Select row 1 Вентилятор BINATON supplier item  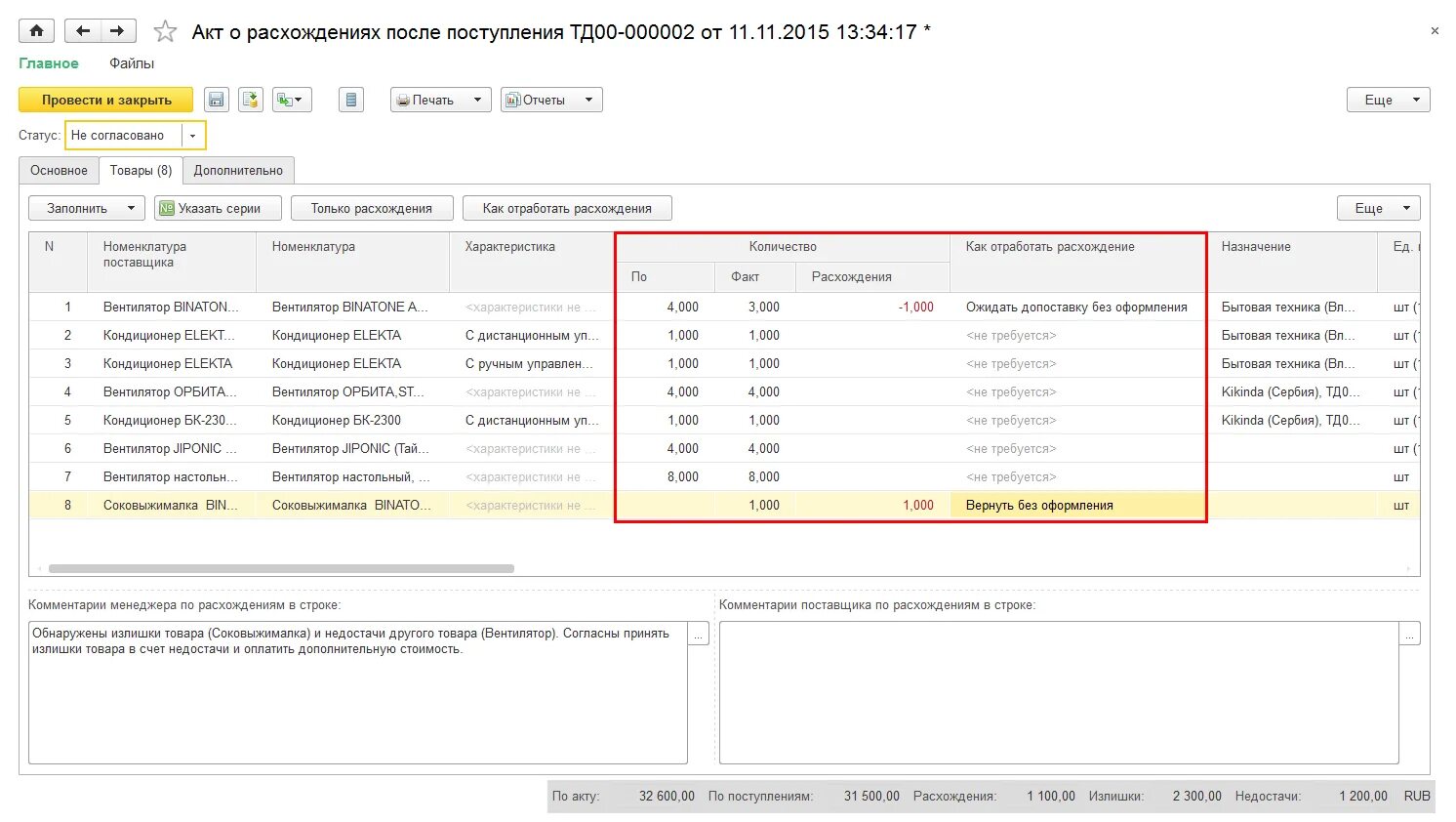[x=171, y=307]
